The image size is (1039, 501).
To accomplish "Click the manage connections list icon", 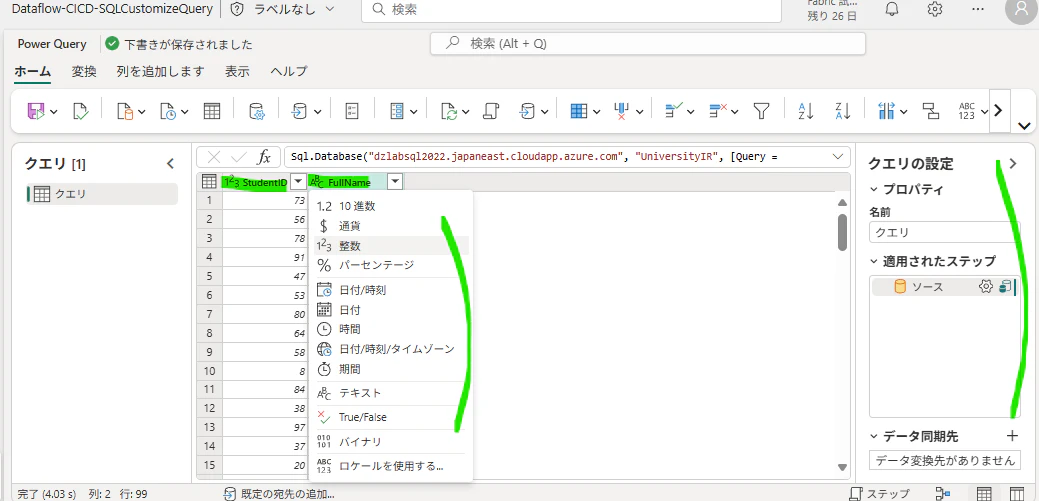I will [x=397, y=111].
